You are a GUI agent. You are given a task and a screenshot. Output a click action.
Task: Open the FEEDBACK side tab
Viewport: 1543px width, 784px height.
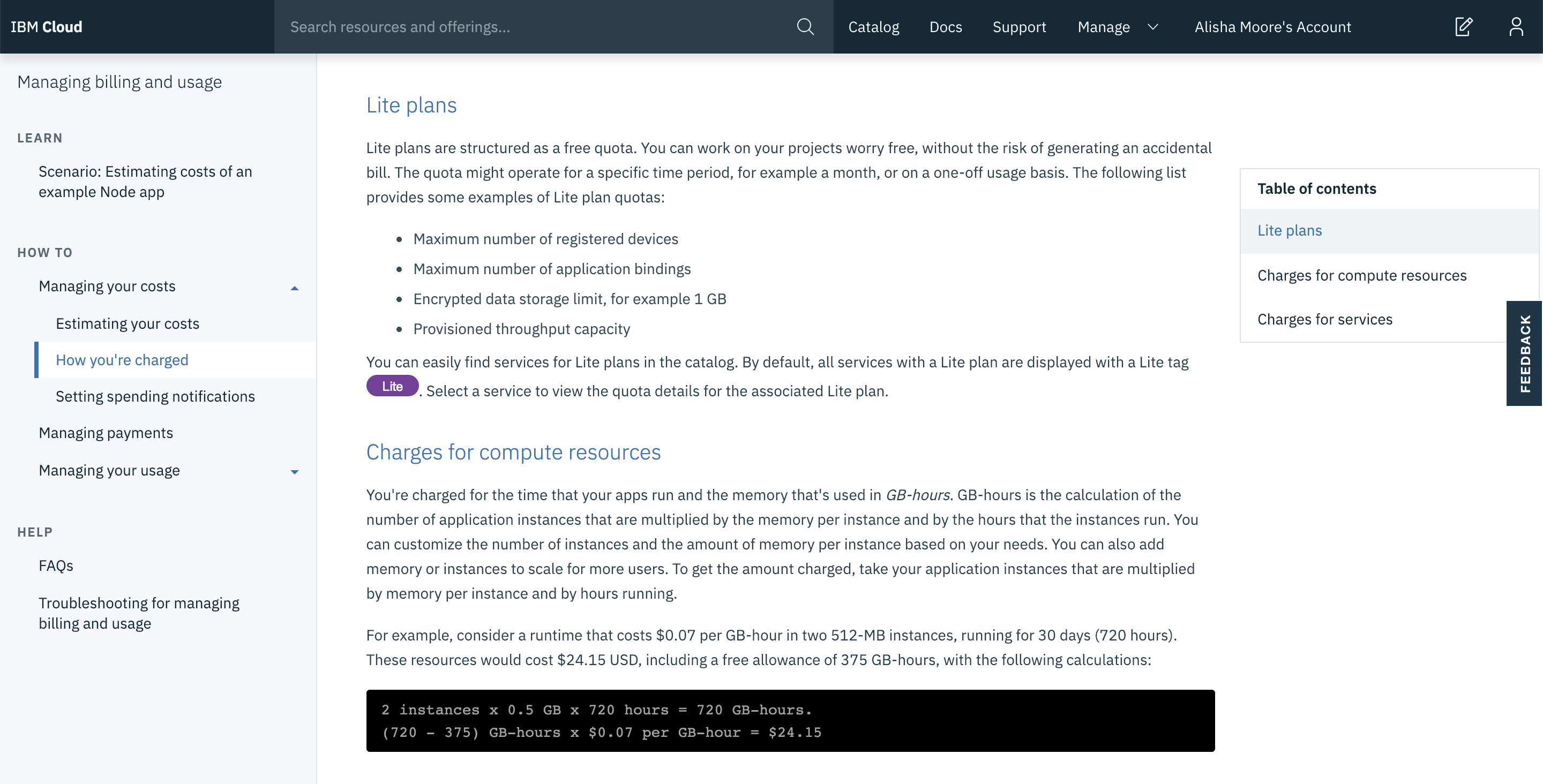1524,353
